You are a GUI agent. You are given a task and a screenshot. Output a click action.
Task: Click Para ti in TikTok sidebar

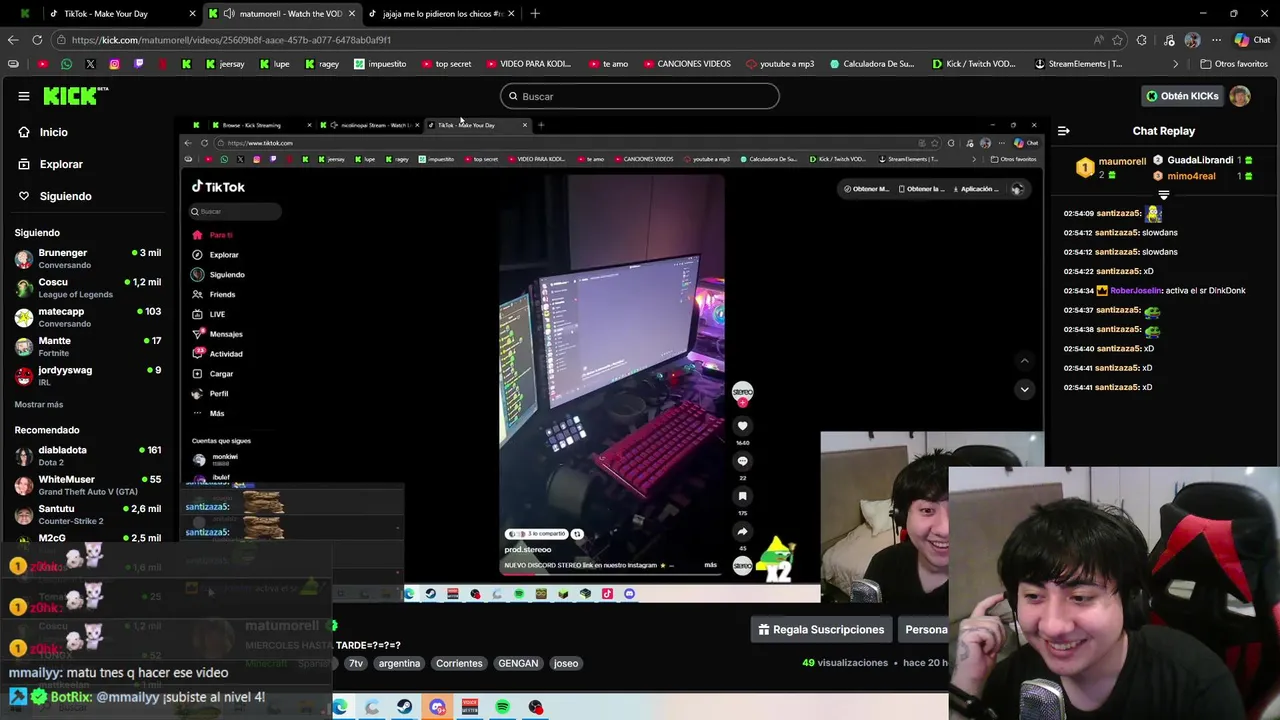tap(213, 235)
